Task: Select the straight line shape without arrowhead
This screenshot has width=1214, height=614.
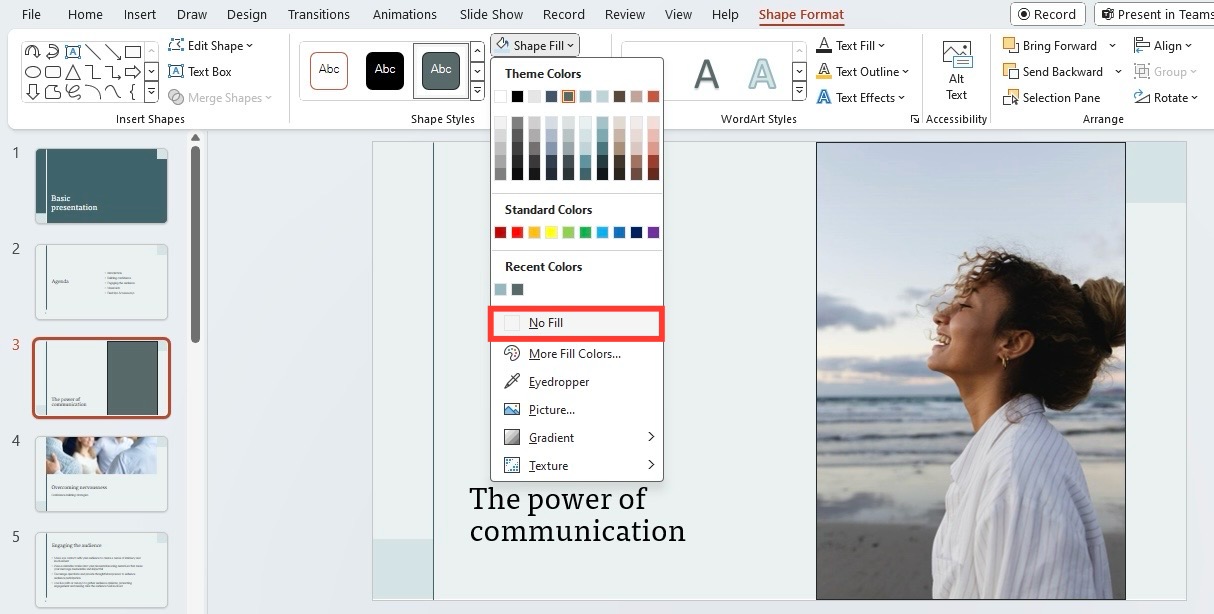Action: point(93,52)
